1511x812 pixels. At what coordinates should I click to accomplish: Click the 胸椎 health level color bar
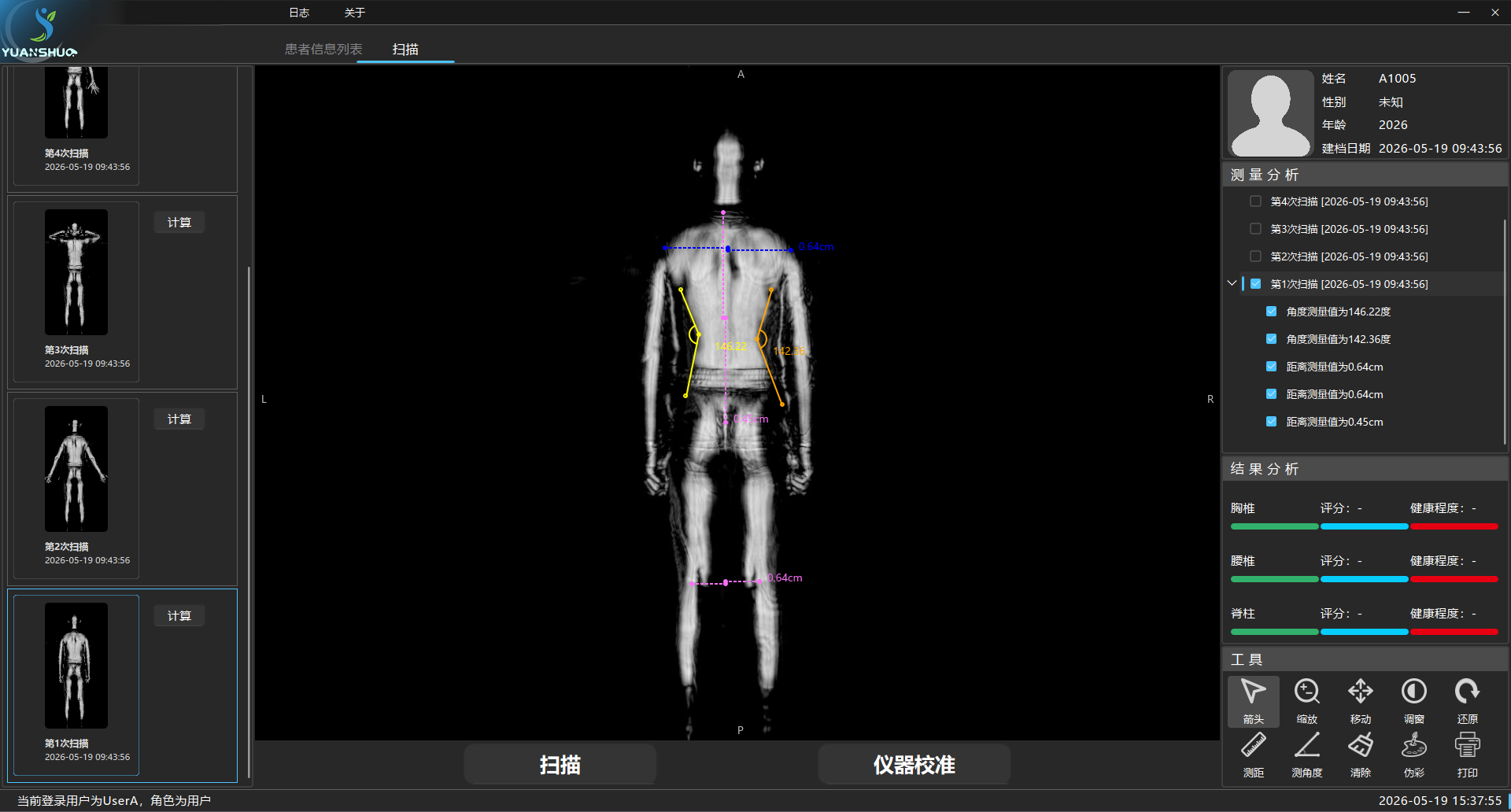pyautogui.click(x=1364, y=526)
